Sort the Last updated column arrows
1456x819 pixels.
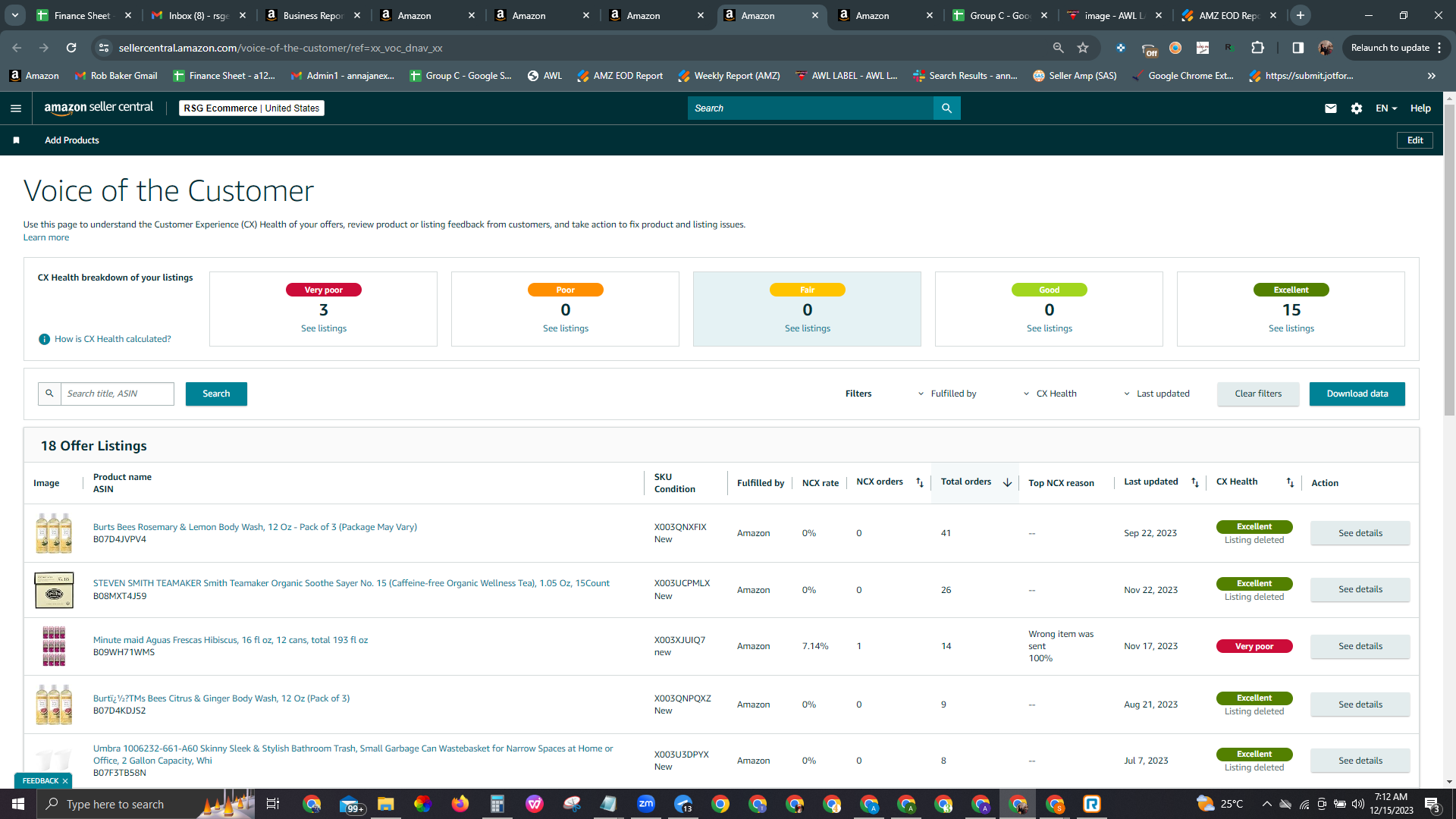click(x=1195, y=482)
